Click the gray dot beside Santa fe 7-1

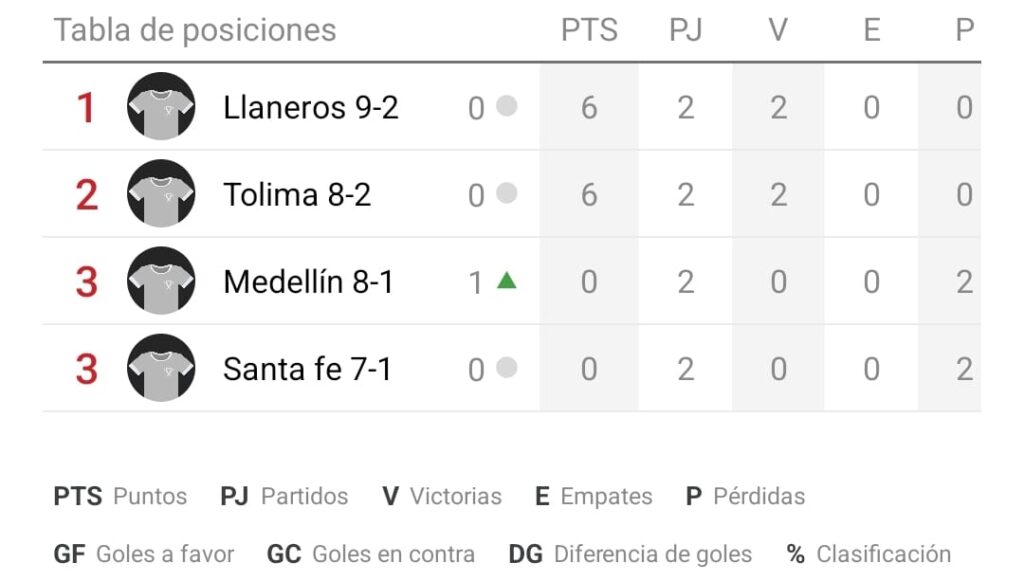[x=507, y=368]
